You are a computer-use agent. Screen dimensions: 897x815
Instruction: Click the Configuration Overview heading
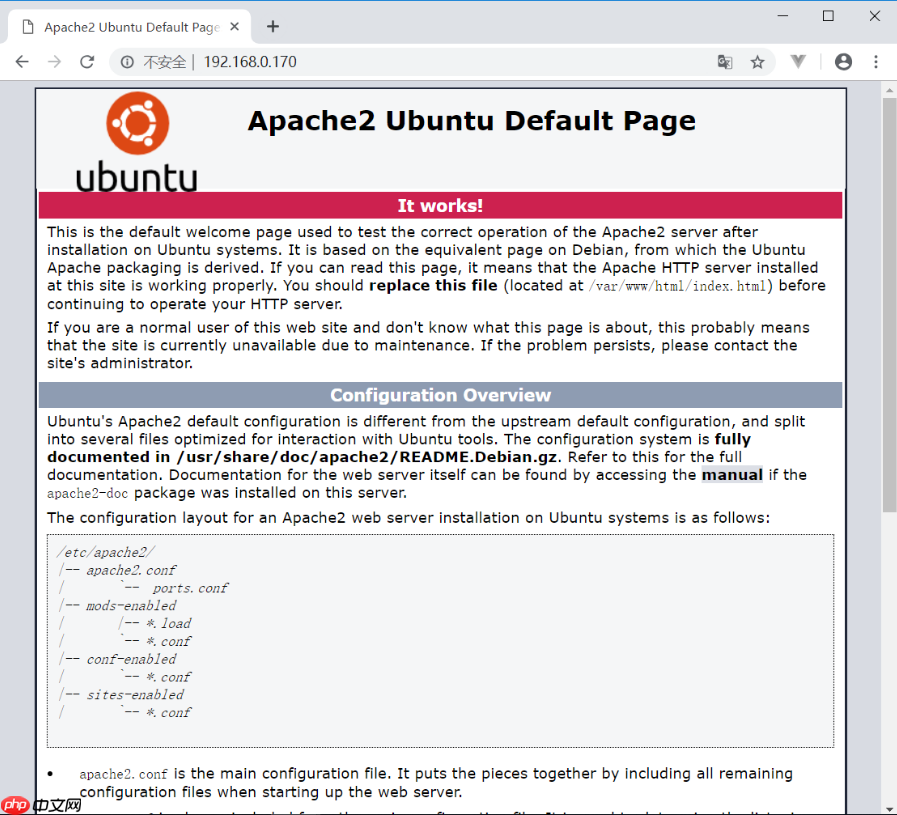pos(440,395)
